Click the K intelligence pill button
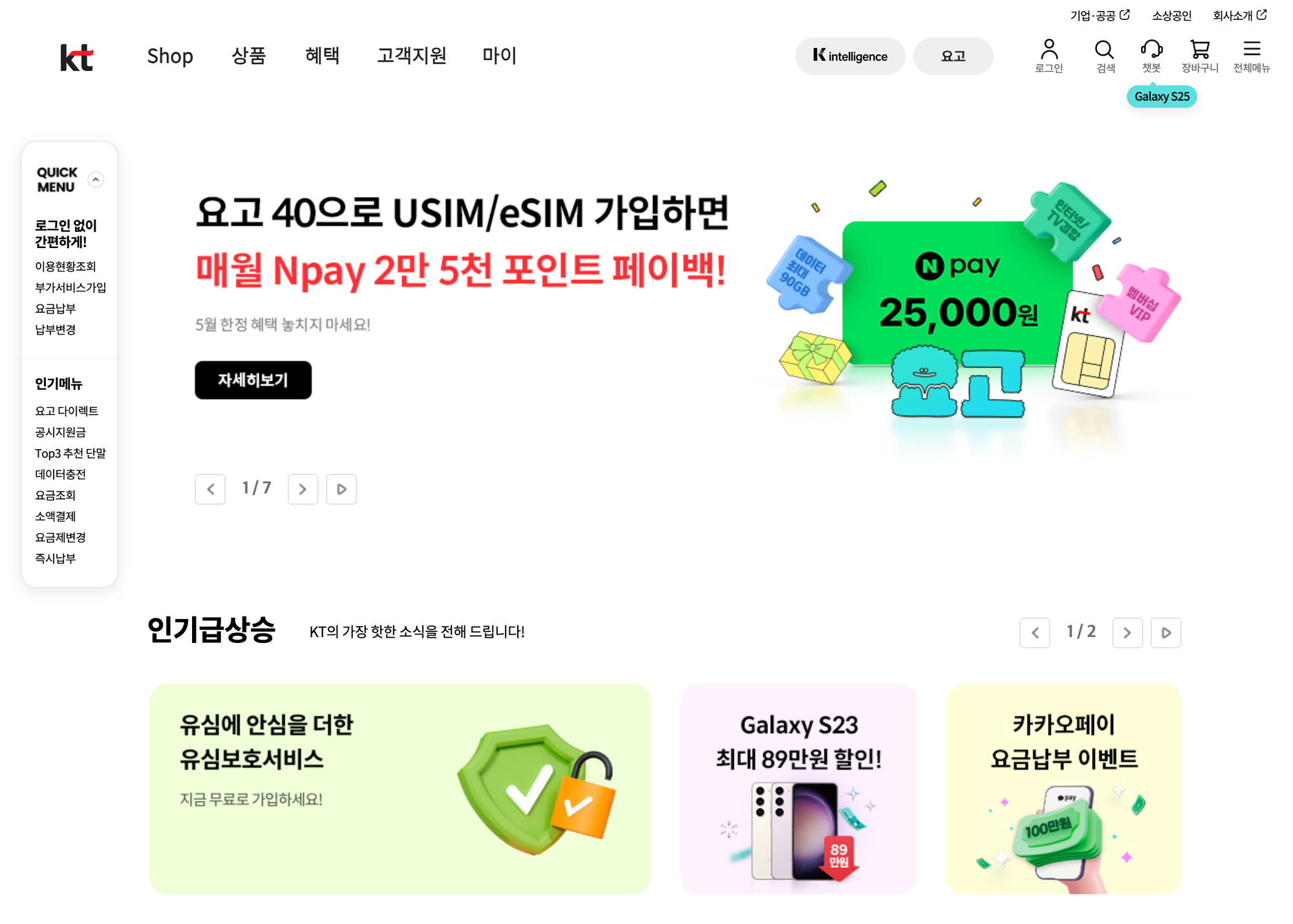Image resolution: width=1293 pixels, height=924 pixels. point(850,56)
